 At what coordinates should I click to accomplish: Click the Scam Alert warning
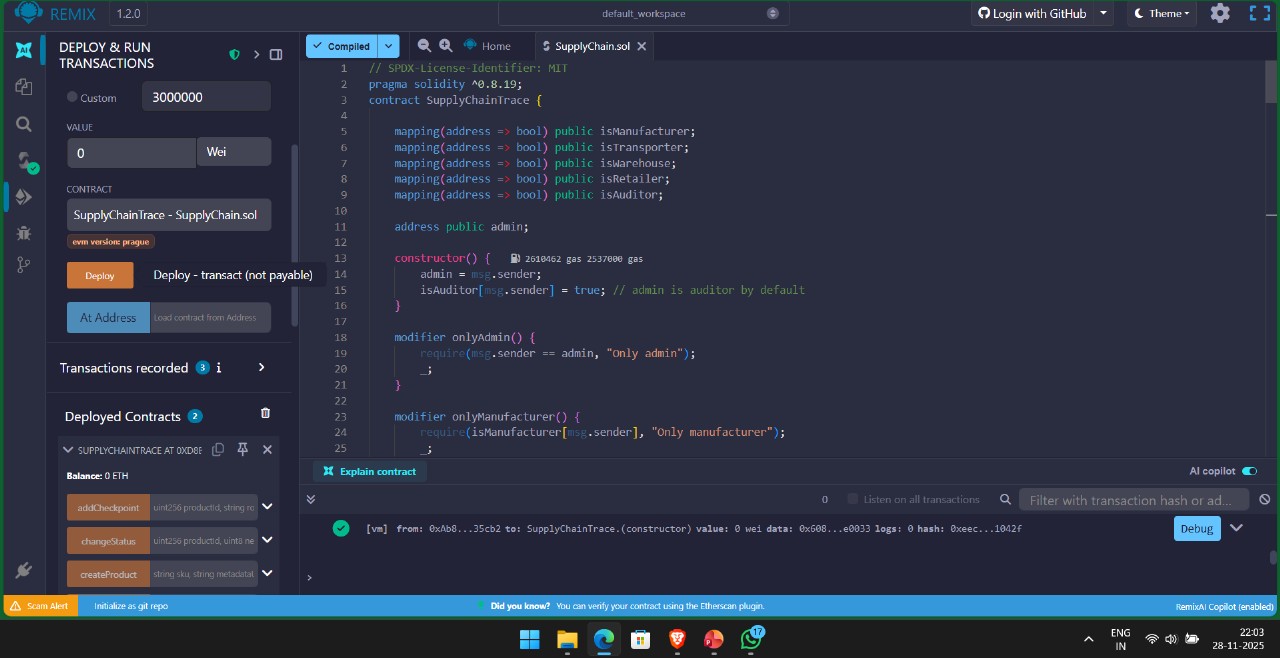40,606
